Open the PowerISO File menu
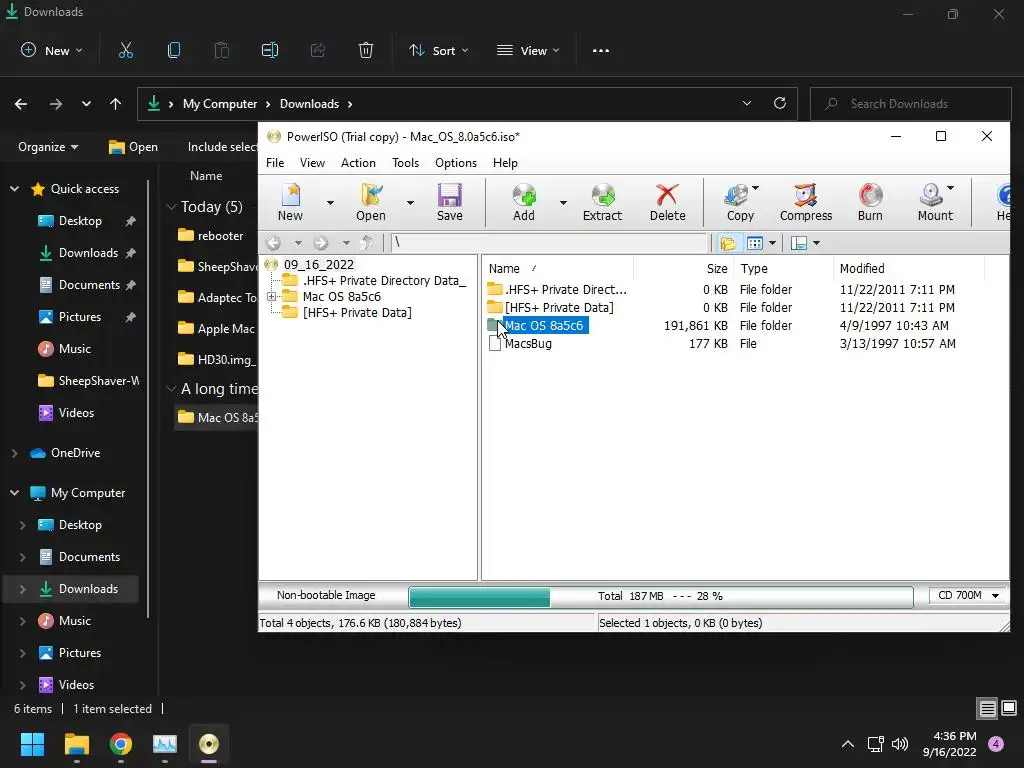 click(275, 163)
